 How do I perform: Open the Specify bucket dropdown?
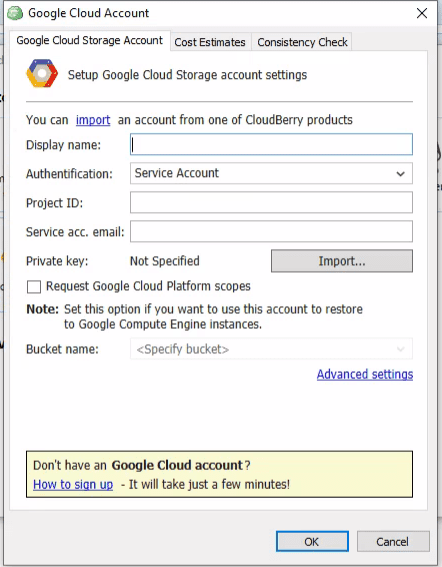pyautogui.click(x=271, y=349)
